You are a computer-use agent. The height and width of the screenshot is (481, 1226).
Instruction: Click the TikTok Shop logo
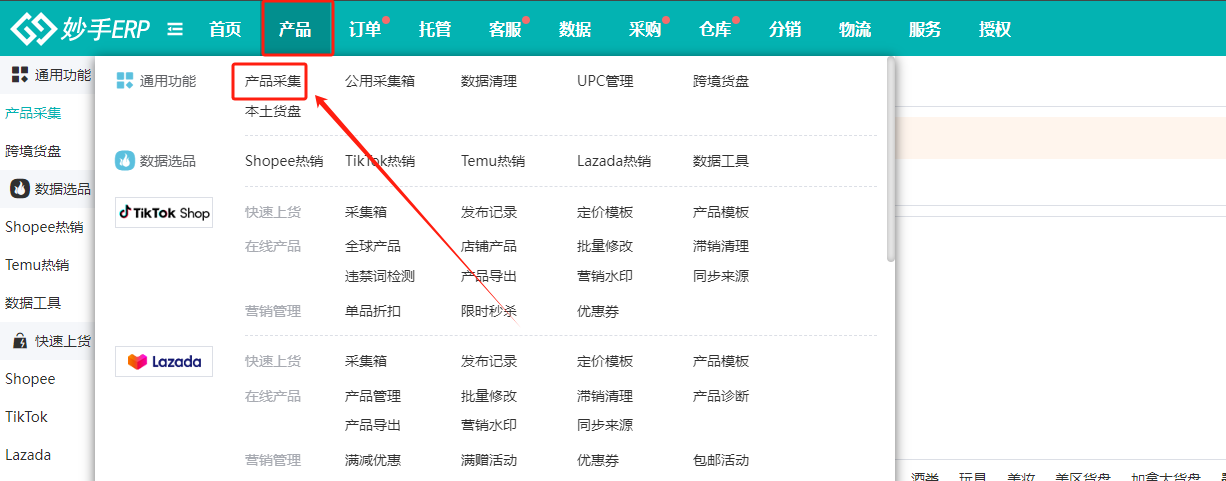pos(164,212)
